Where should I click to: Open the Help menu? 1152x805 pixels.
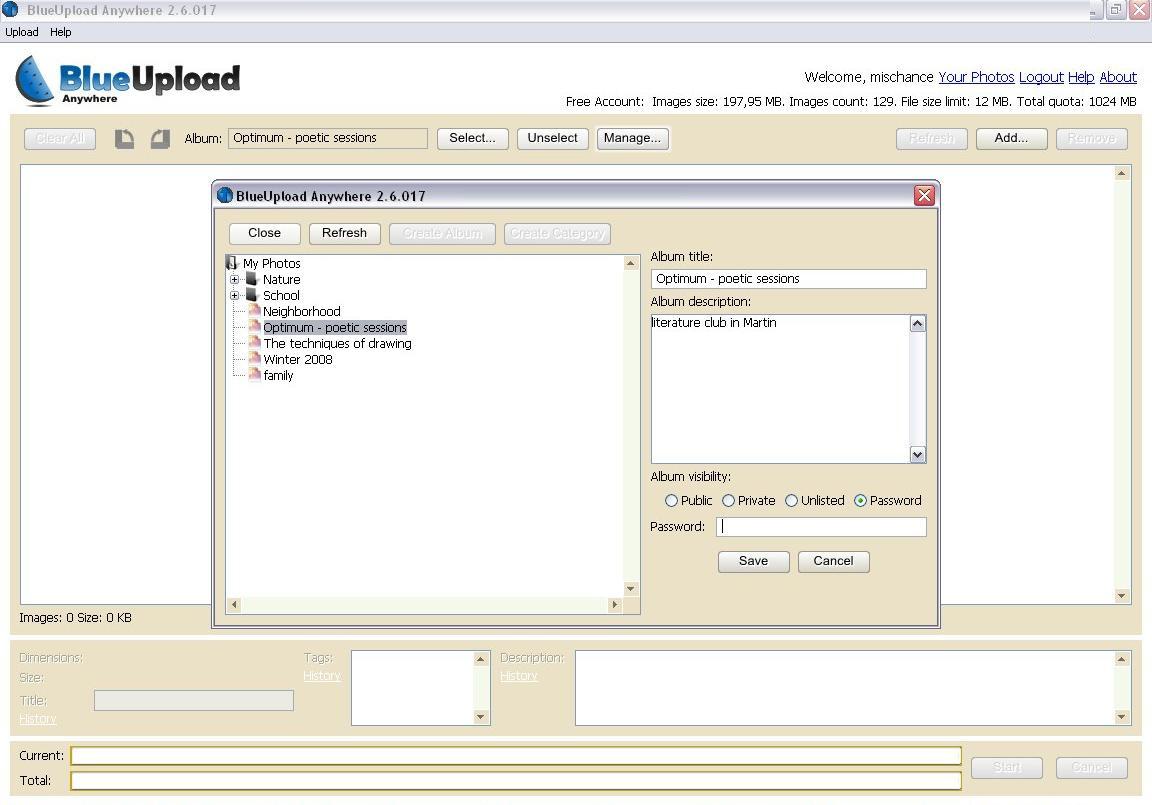pos(60,32)
